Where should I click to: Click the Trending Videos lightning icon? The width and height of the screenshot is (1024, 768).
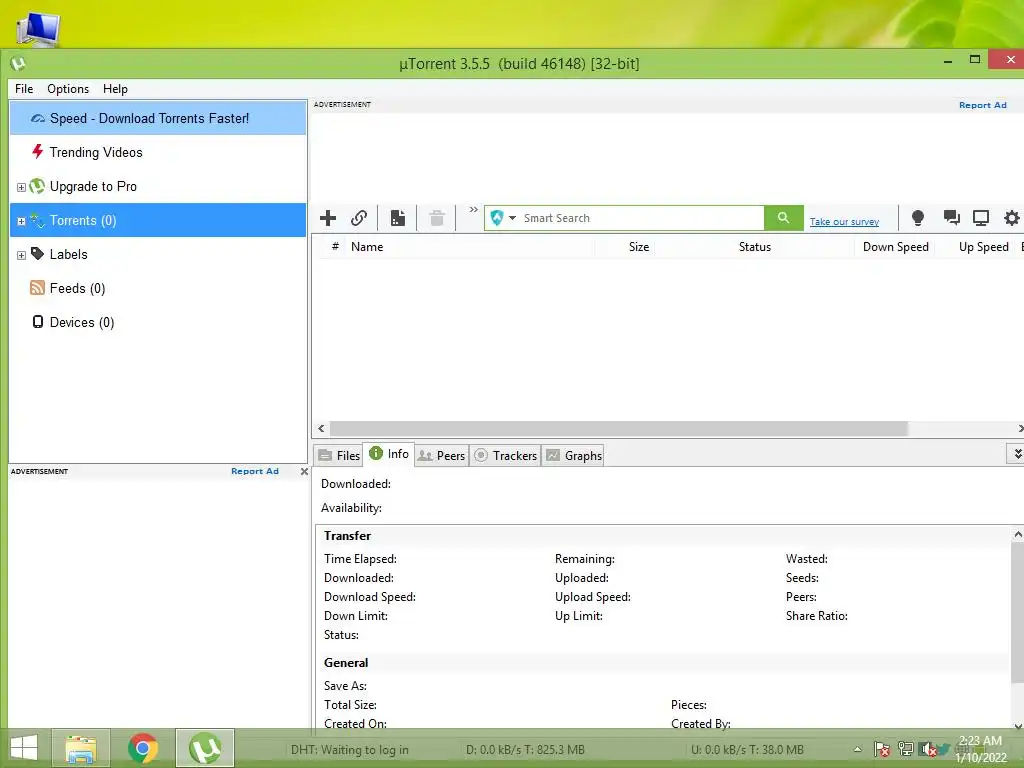pyautogui.click(x=37, y=152)
